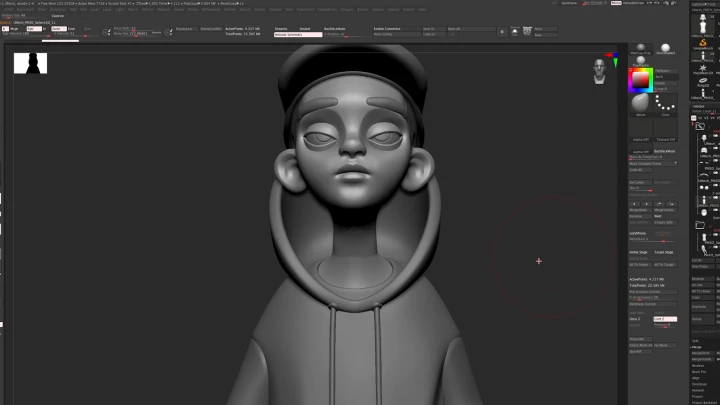Select the Ring3D tool
The image size is (720, 405).
pos(703,82)
